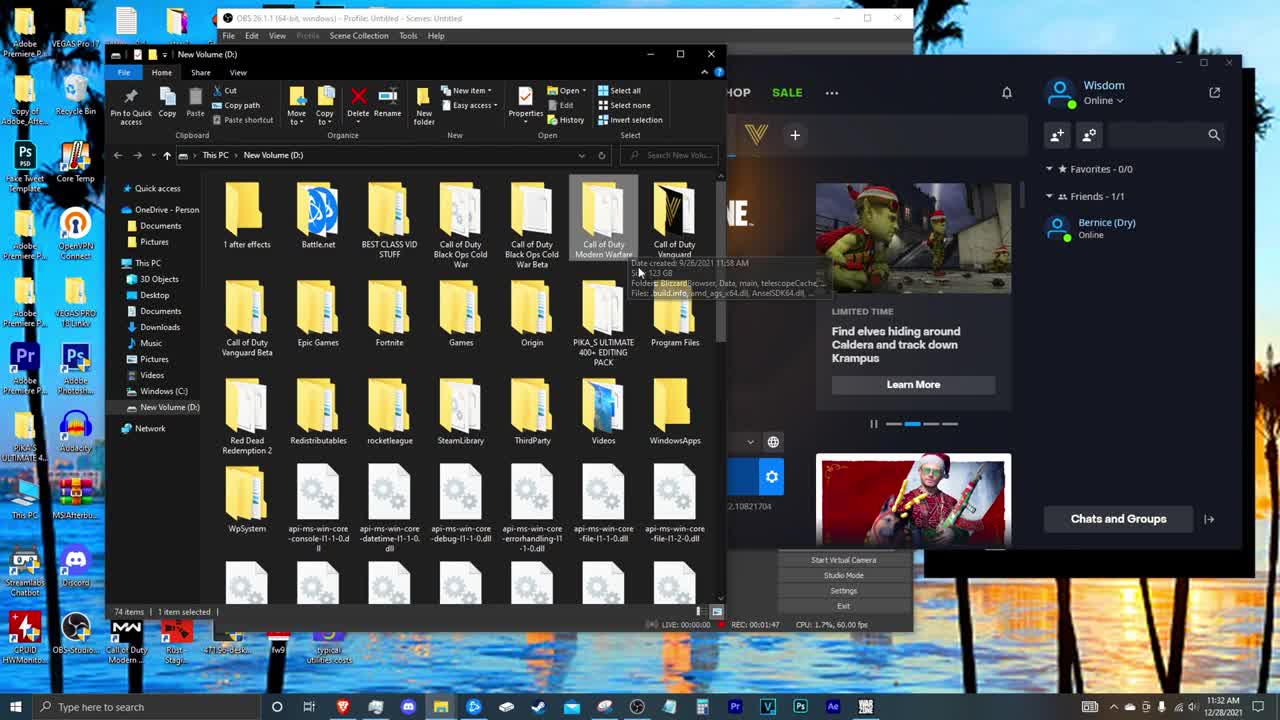The width and height of the screenshot is (1280, 720).
Task: Click the OBS Settings button
Action: (843, 590)
